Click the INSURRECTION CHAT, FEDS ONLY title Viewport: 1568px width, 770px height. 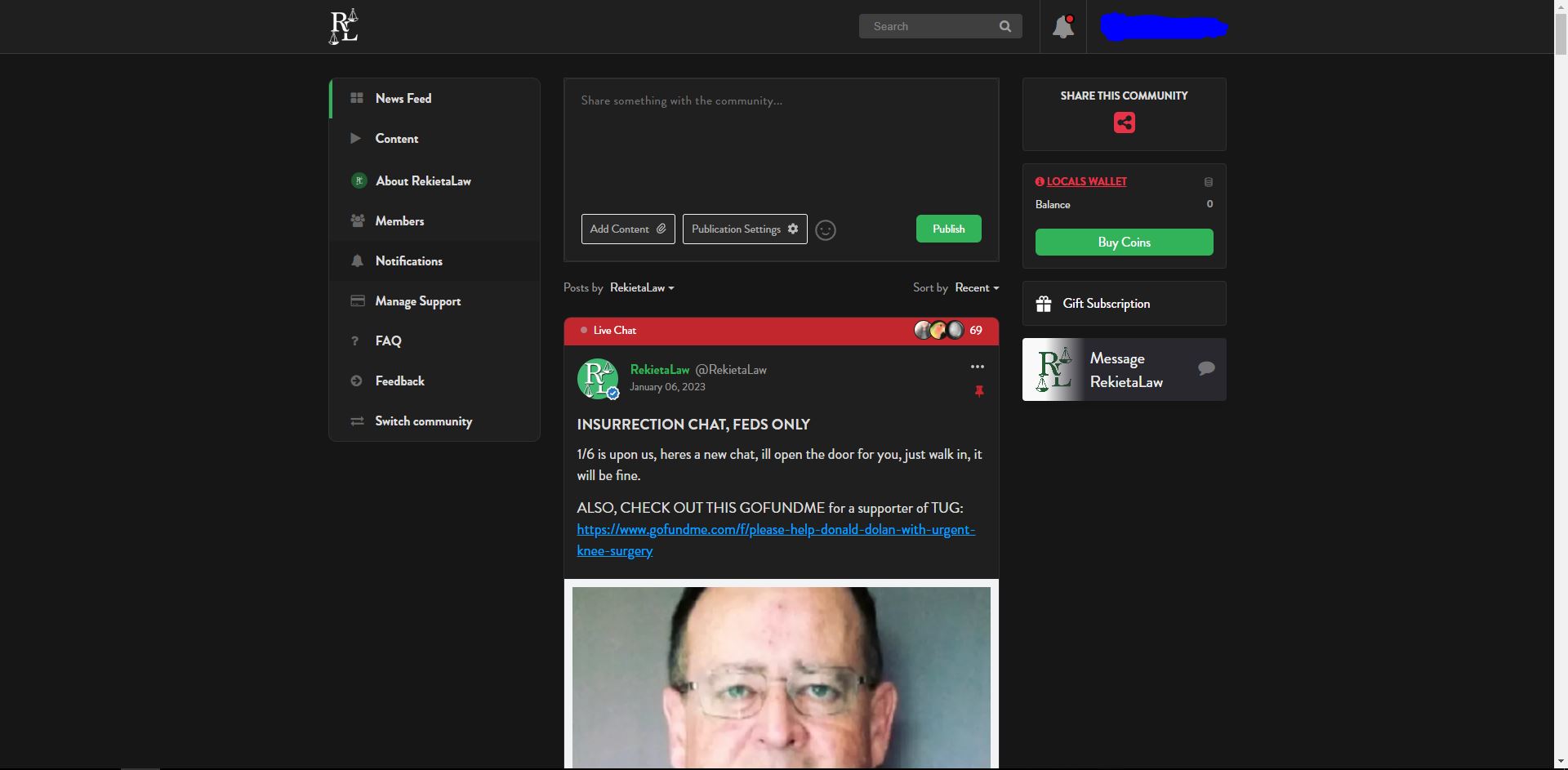pos(693,425)
